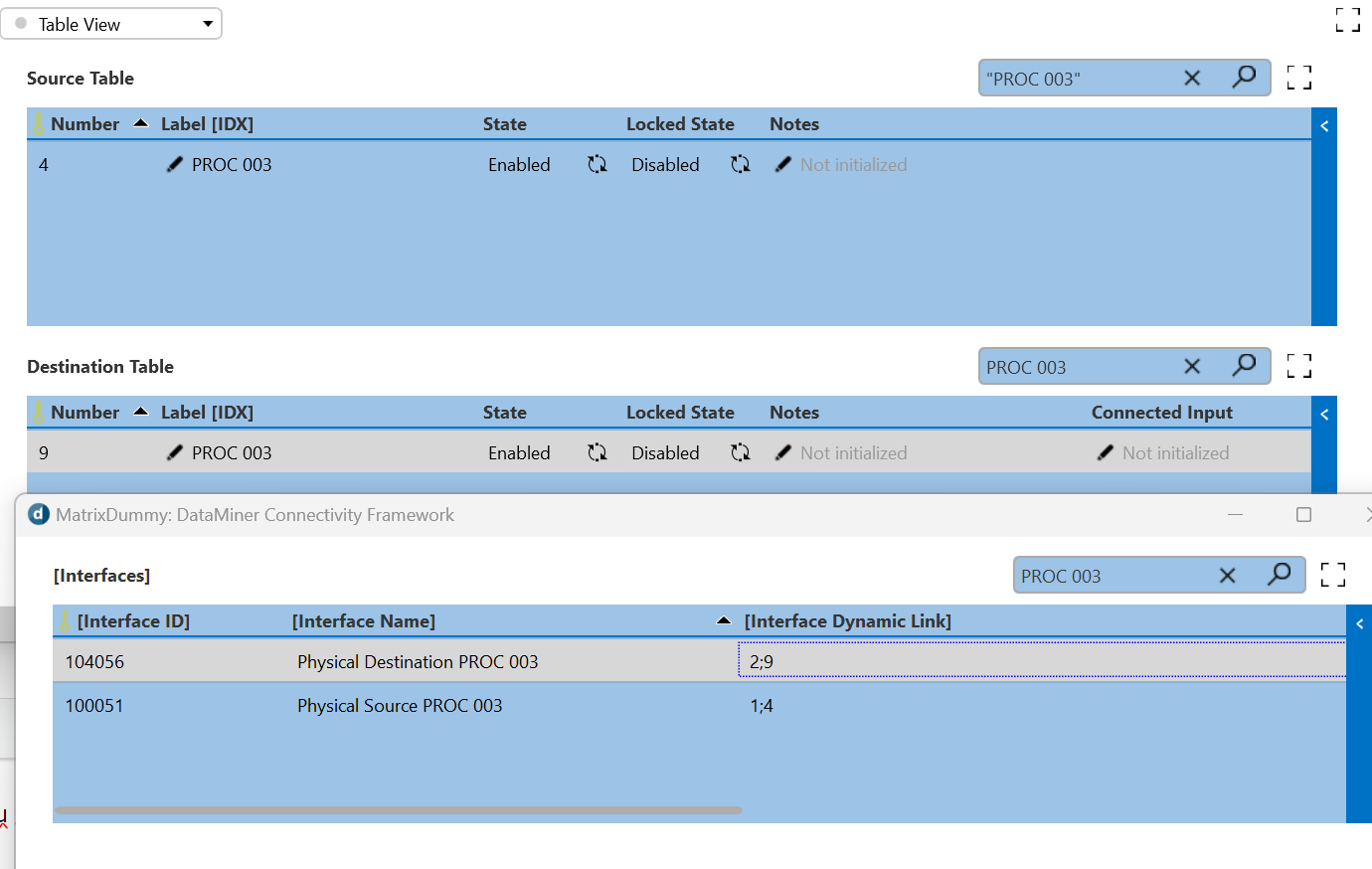Viewport: 1372px width, 869px height.
Task: Click the DataMiner logo in MatrixDummy window
Action: pos(38,514)
